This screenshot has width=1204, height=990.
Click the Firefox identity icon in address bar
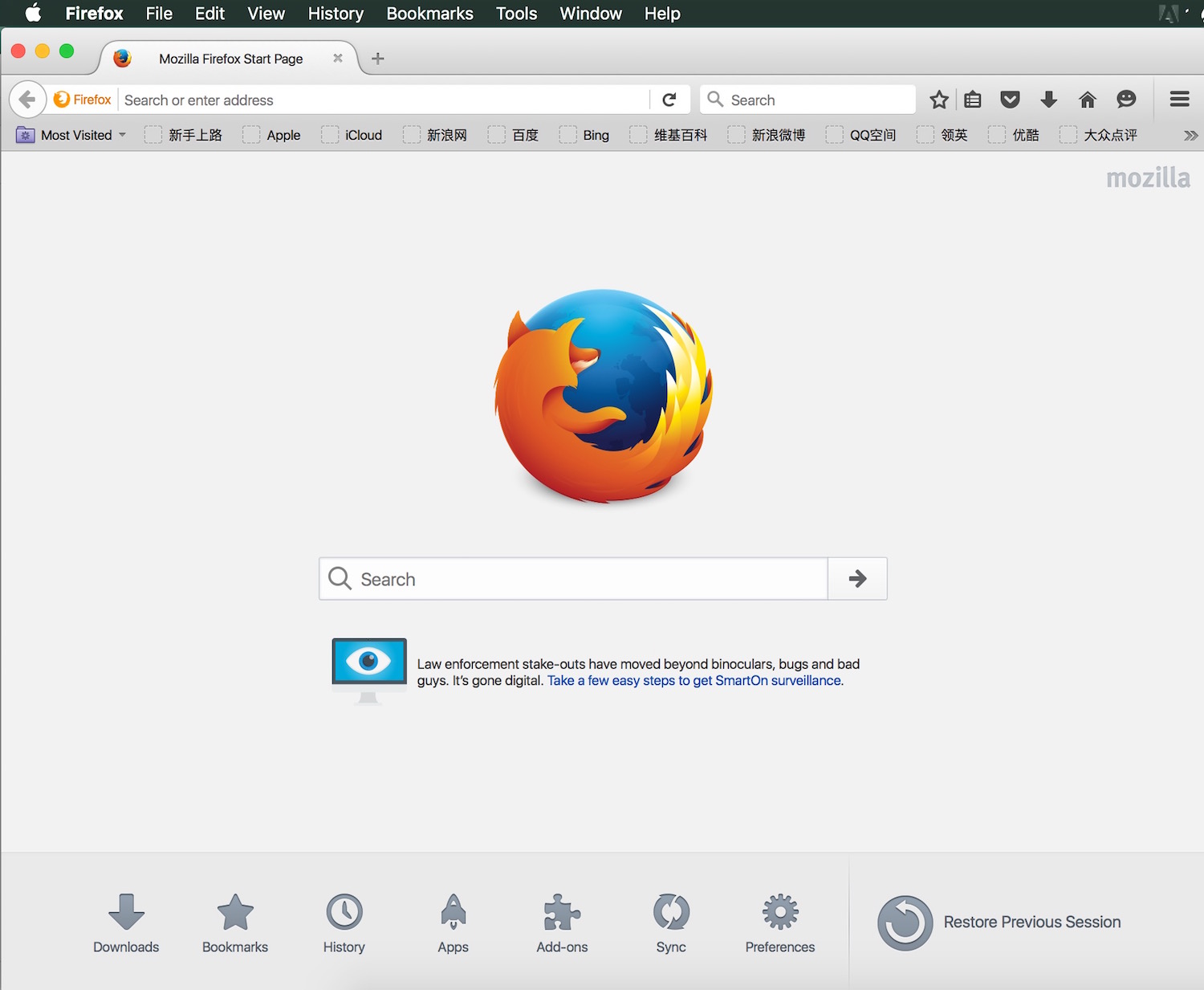pyautogui.click(x=82, y=100)
